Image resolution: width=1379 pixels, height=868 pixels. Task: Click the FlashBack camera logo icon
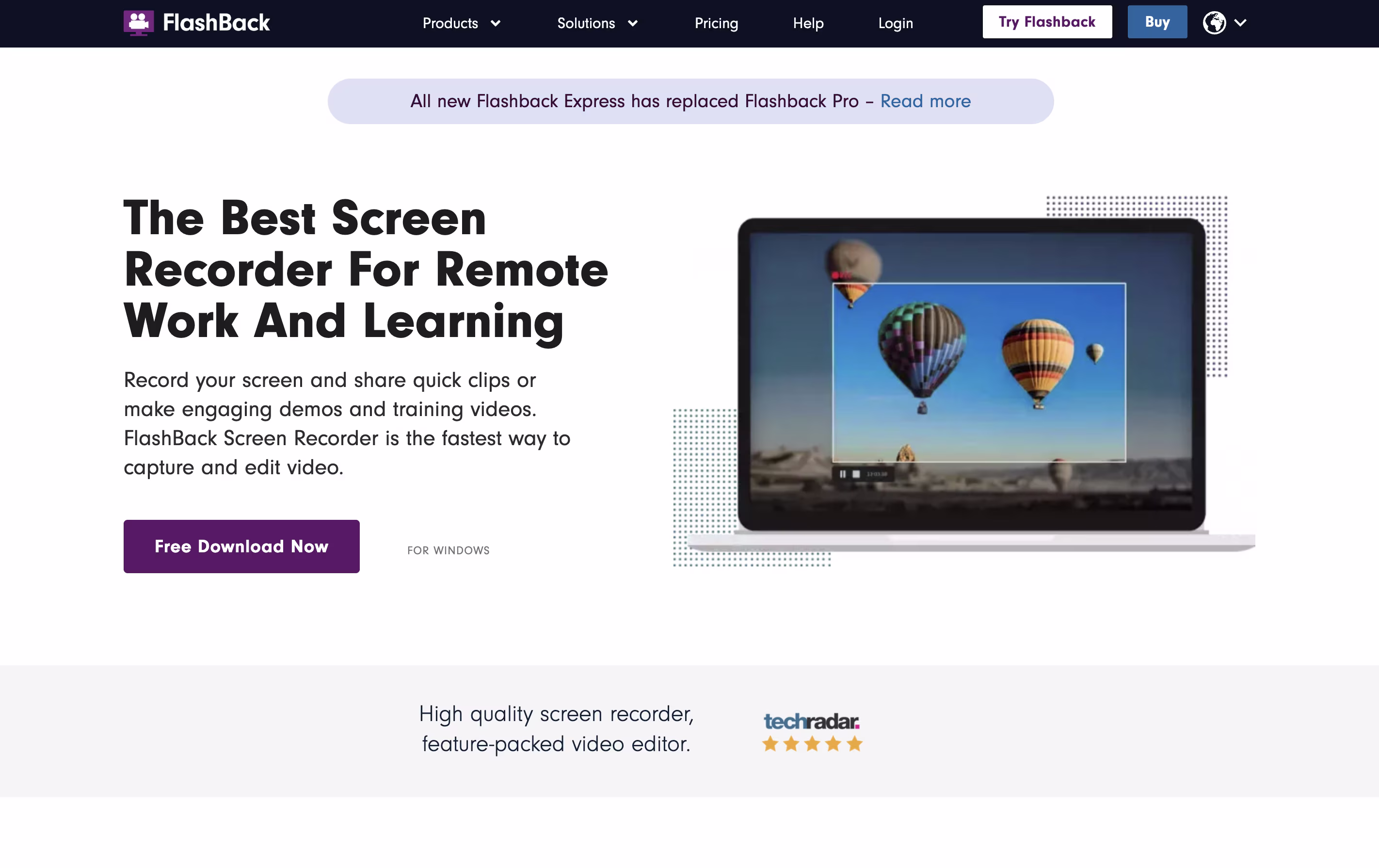tap(139, 23)
